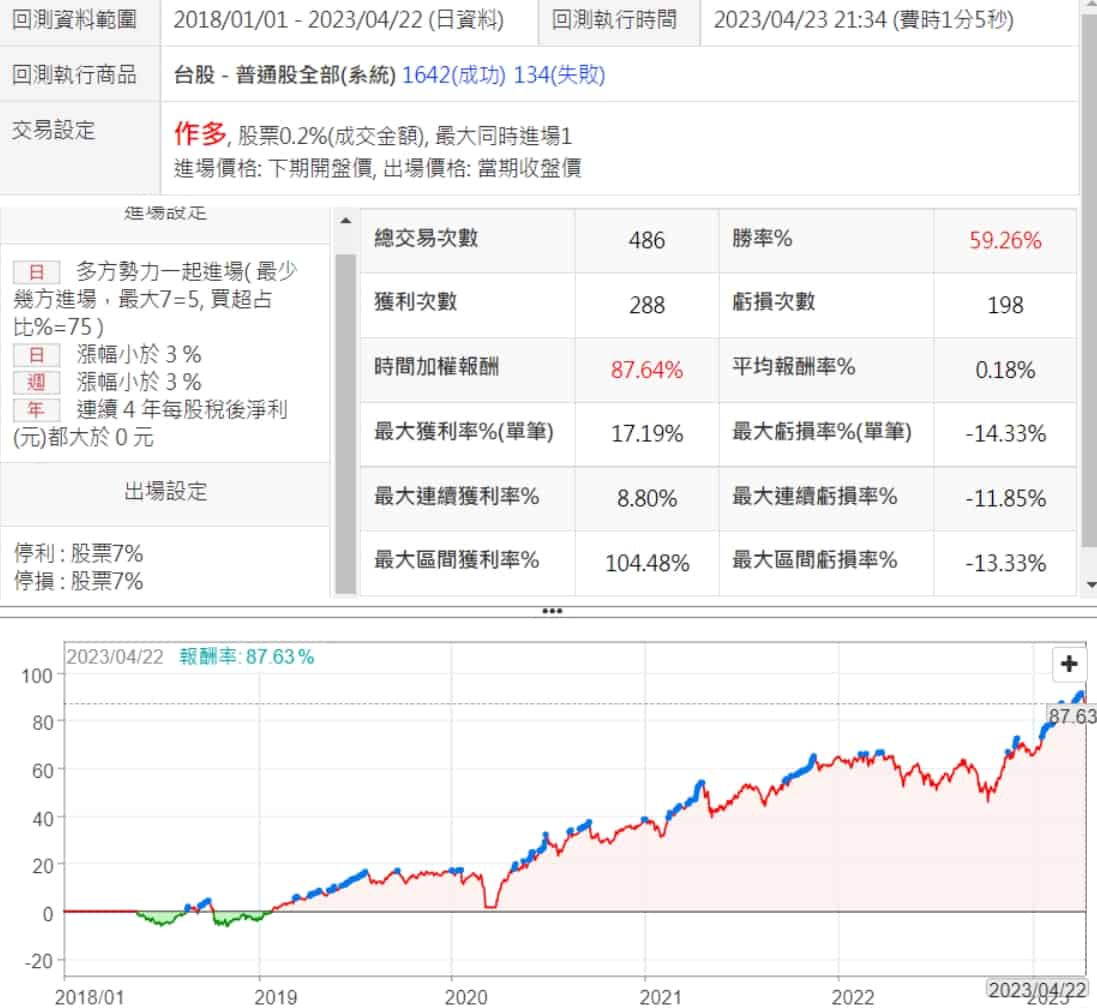
Task: Click the 年 badge beside 連續 4 年
Action: tap(36, 409)
